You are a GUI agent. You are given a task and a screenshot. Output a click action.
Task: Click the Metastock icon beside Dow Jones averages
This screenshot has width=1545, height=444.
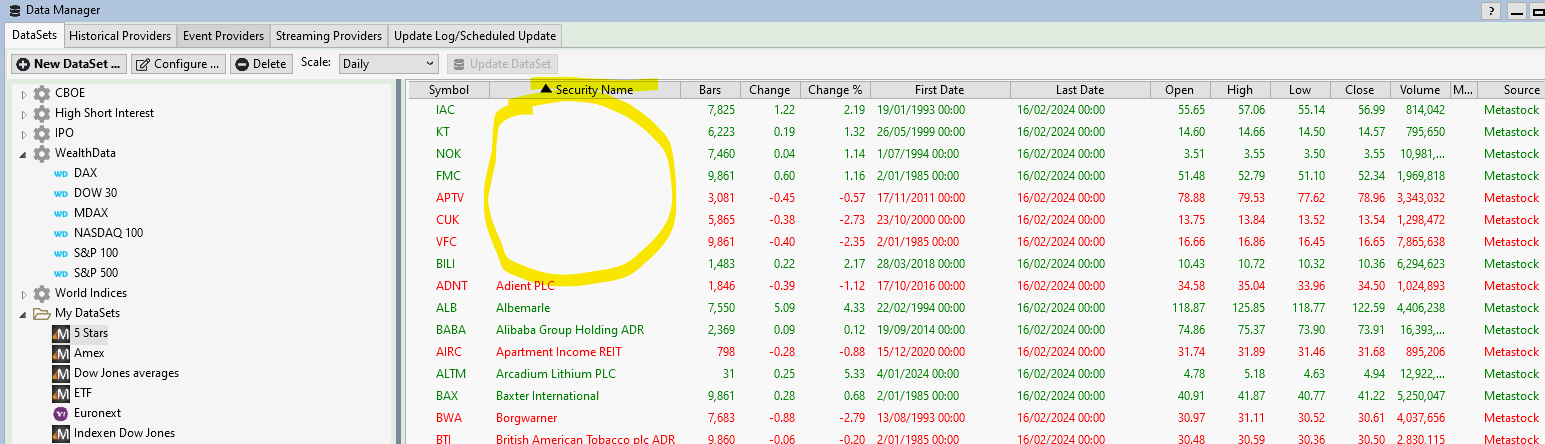tap(60, 373)
